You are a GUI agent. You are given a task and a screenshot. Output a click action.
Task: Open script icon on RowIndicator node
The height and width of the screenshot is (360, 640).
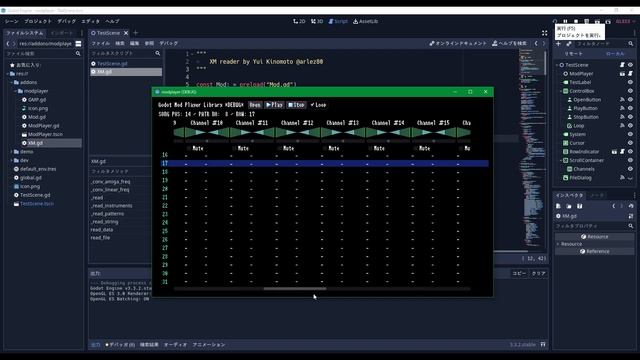pyautogui.click(x=622, y=151)
